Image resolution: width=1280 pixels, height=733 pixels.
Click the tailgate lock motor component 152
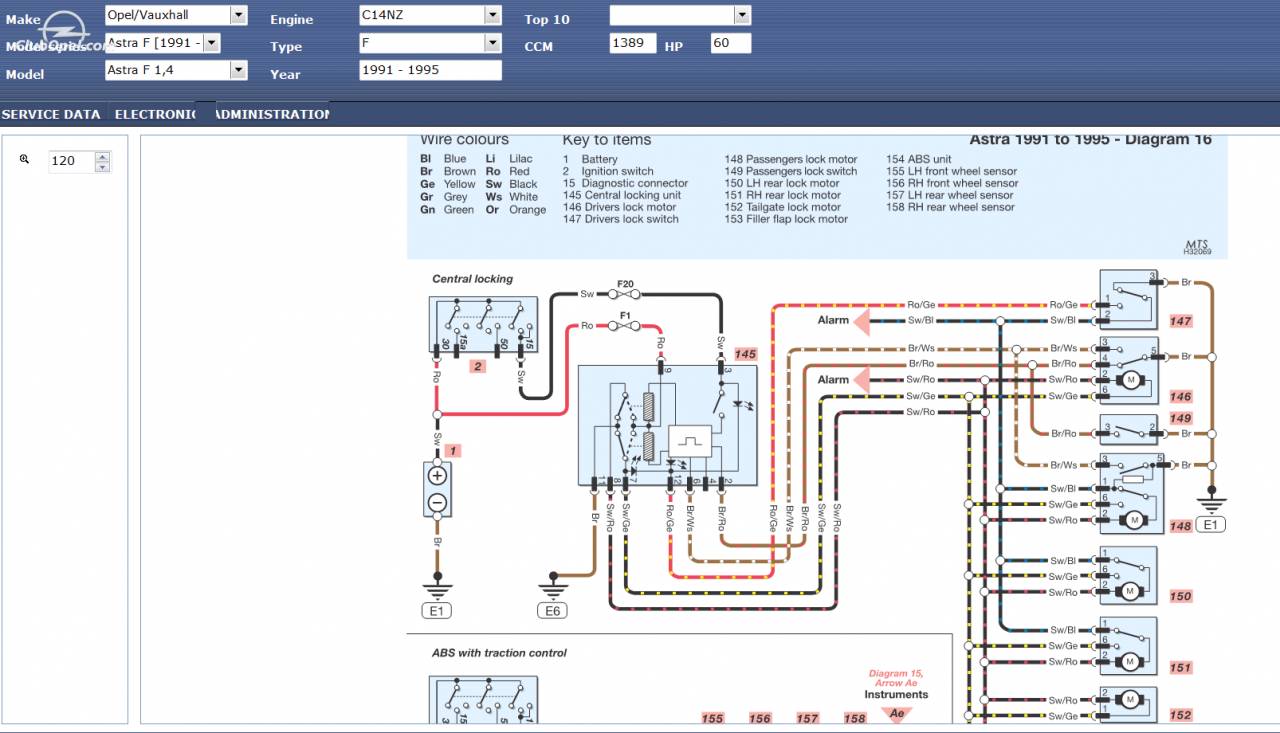[x=1128, y=705]
